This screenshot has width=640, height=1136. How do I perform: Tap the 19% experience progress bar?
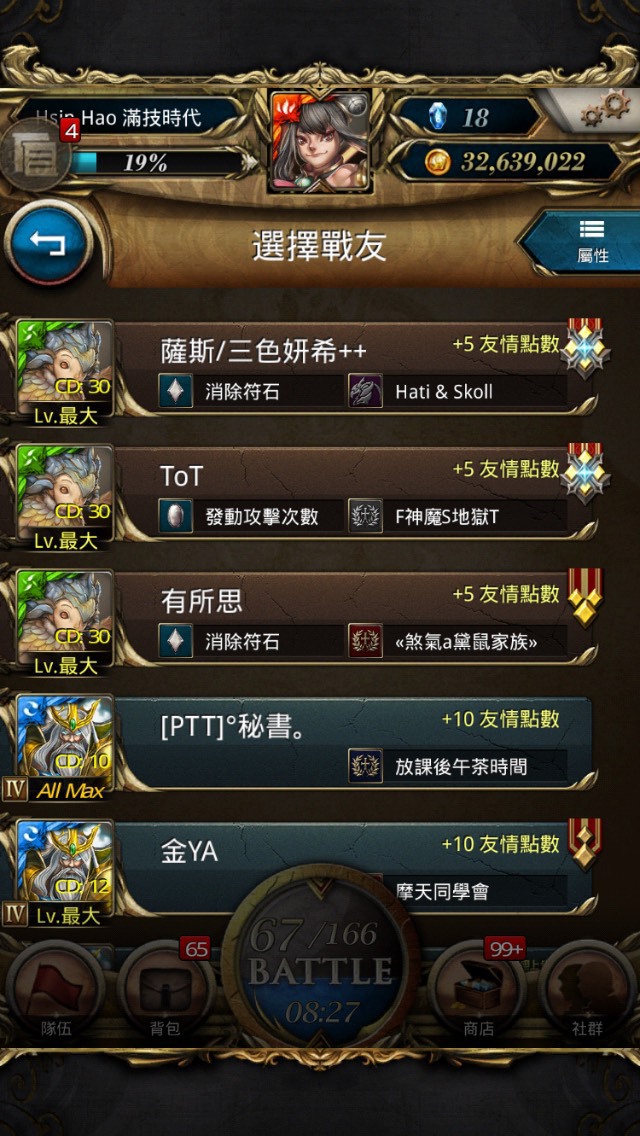[154, 162]
